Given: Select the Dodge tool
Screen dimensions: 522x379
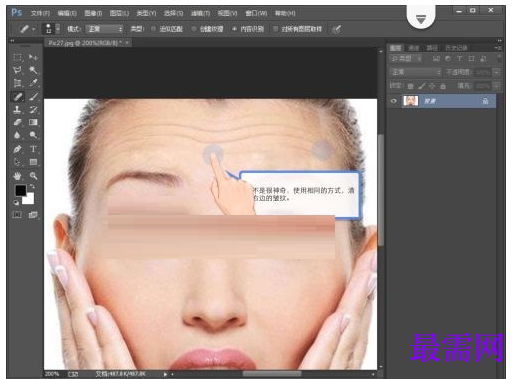Looking at the screenshot, I should (x=33, y=135).
